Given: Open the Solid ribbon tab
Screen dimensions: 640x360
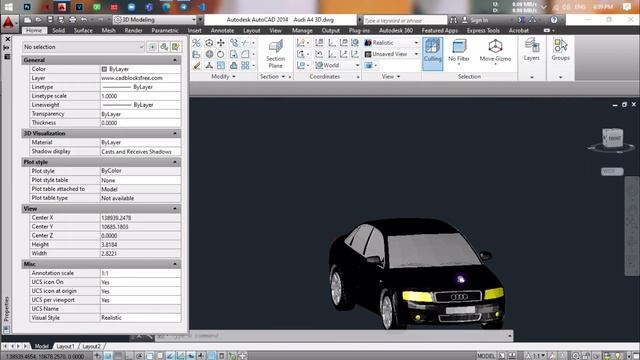Looking at the screenshot, I should click(58, 30).
